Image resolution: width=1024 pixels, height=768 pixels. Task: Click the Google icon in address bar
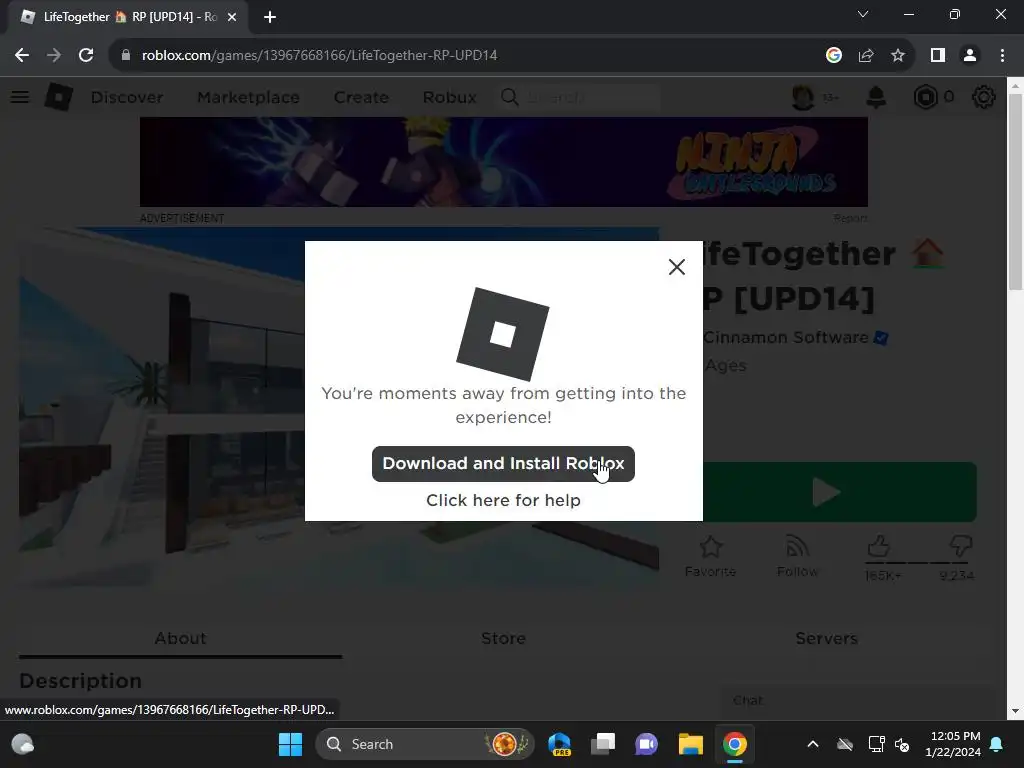point(833,56)
